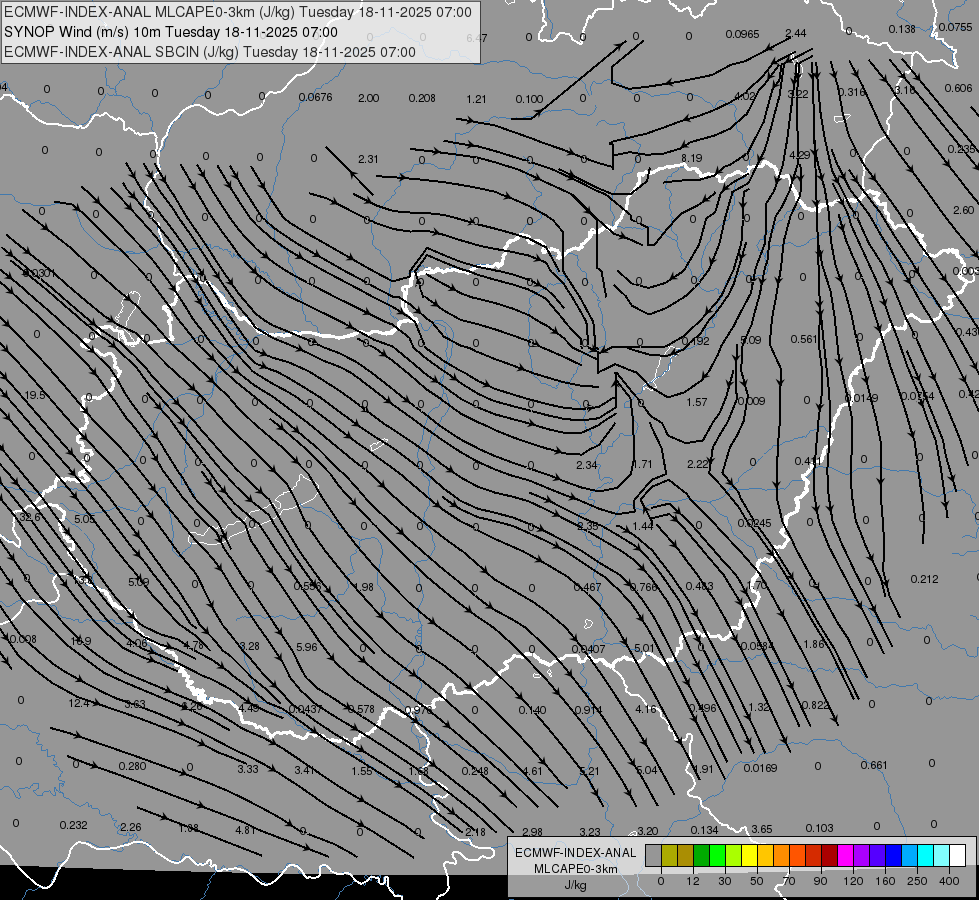This screenshot has width=979, height=900.
Task: Click the SBCIN header title line
Action: pos(210,52)
